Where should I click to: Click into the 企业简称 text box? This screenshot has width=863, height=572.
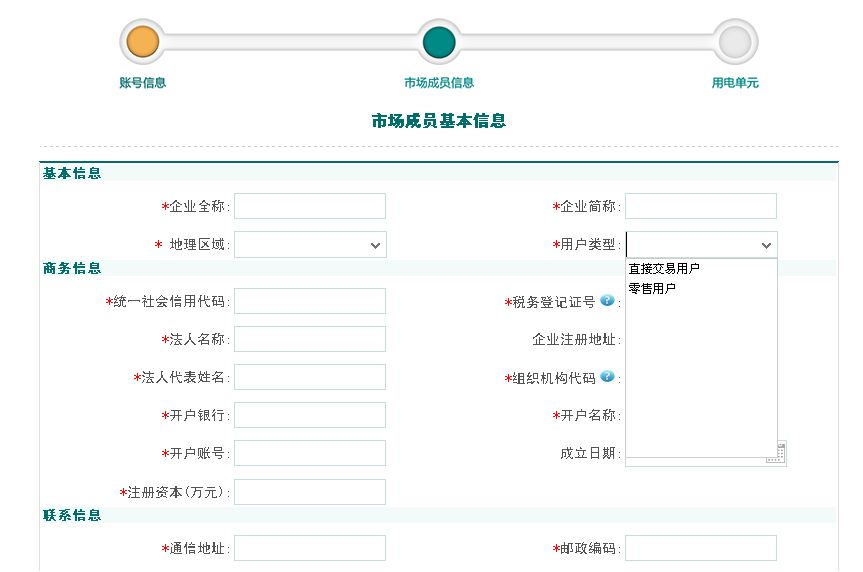[x=701, y=206]
